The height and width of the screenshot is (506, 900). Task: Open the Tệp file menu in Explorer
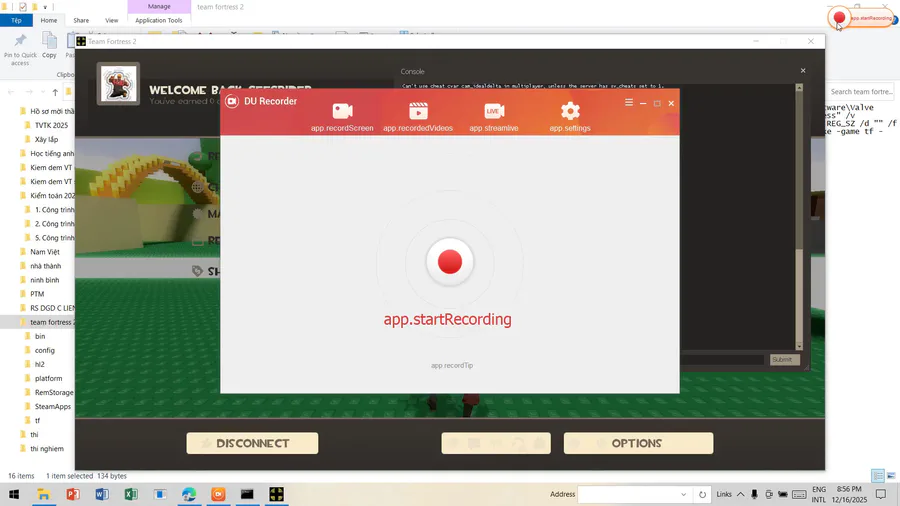point(16,20)
